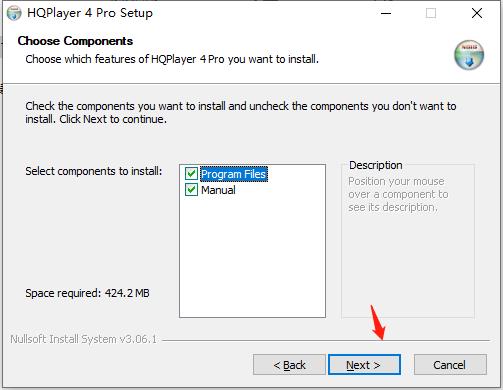Click the red arrow pointing at Next
This screenshot has height=390, width=503.
[x=378, y=323]
